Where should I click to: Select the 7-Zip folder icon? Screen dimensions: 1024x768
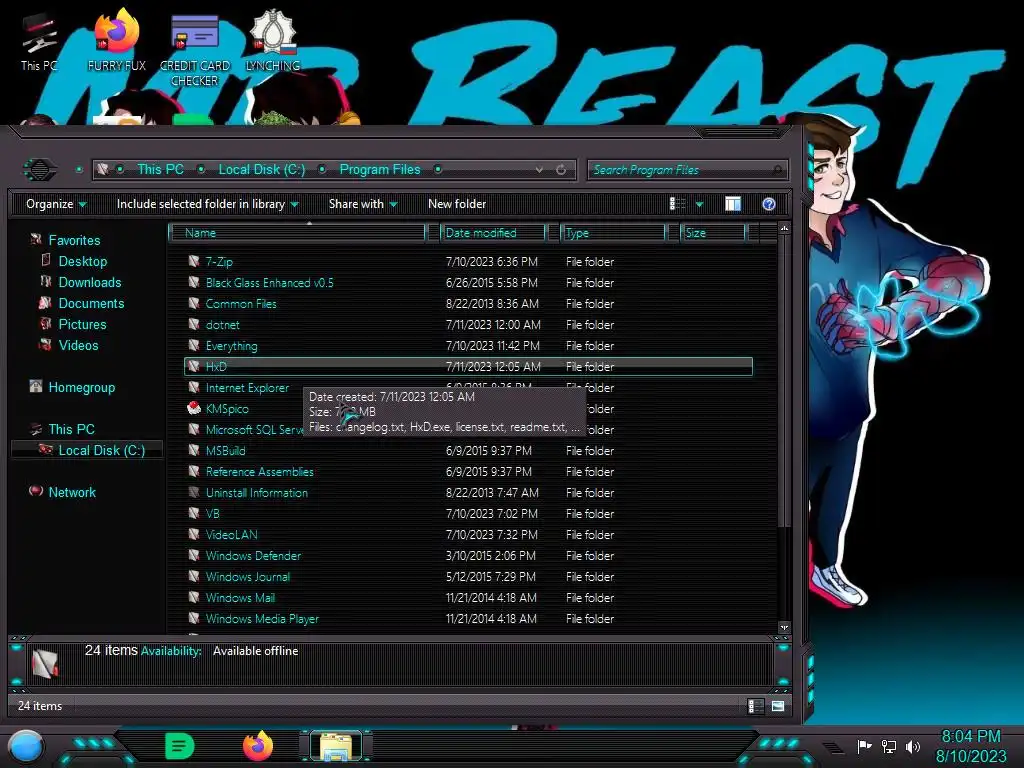click(194, 261)
